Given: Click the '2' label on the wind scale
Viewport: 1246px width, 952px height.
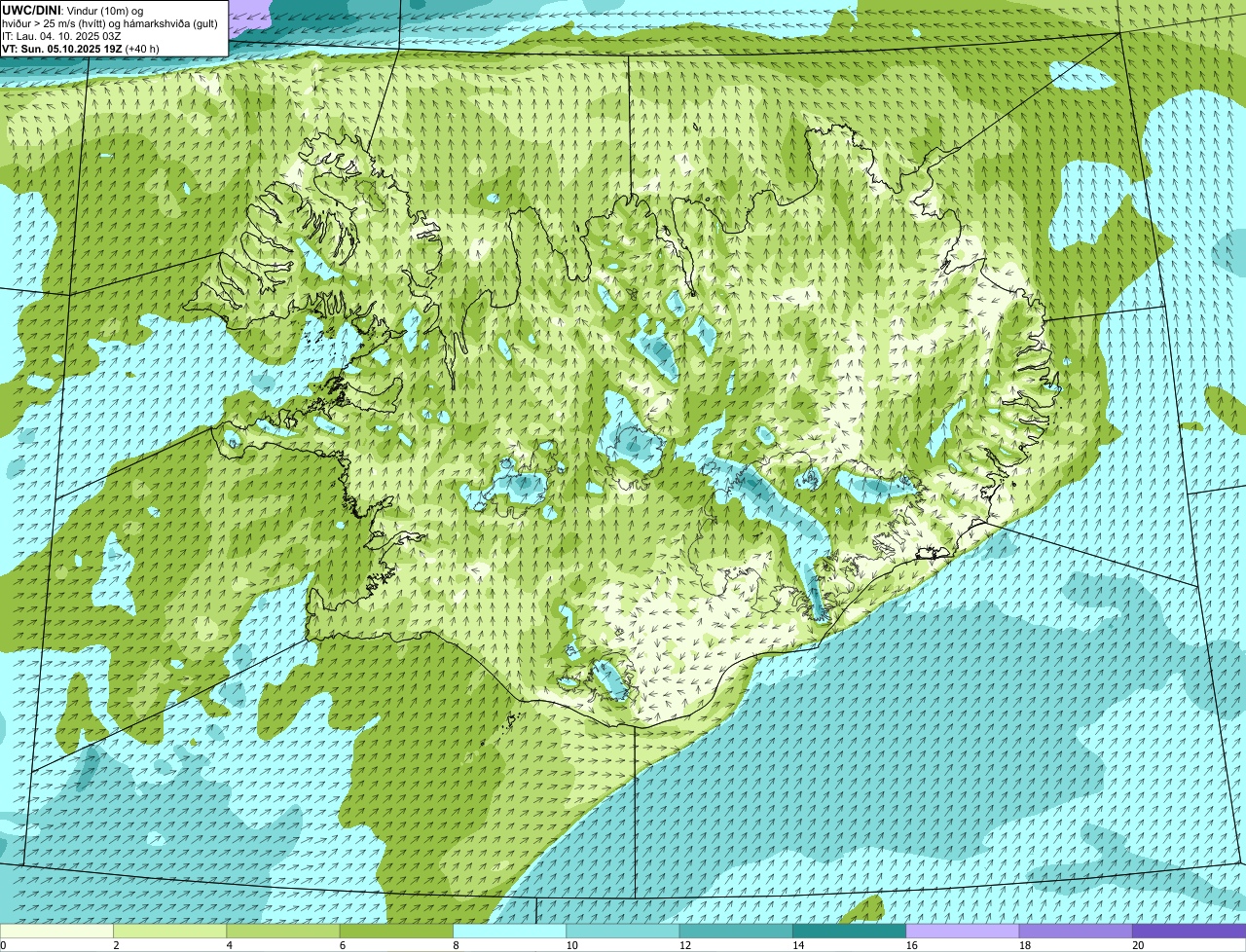Looking at the screenshot, I should (116, 945).
